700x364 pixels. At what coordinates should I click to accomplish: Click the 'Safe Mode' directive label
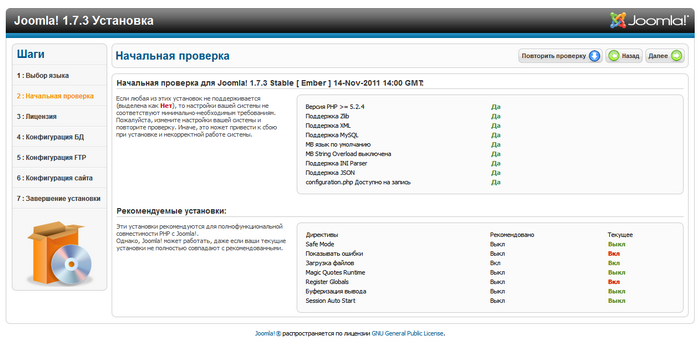(x=320, y=244)
